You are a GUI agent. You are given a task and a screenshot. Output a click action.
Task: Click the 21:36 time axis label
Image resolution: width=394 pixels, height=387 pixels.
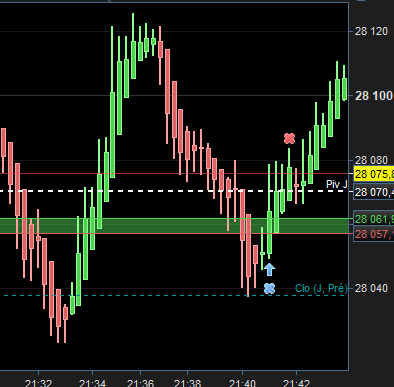pyautogui.click(x=140, y=383)
